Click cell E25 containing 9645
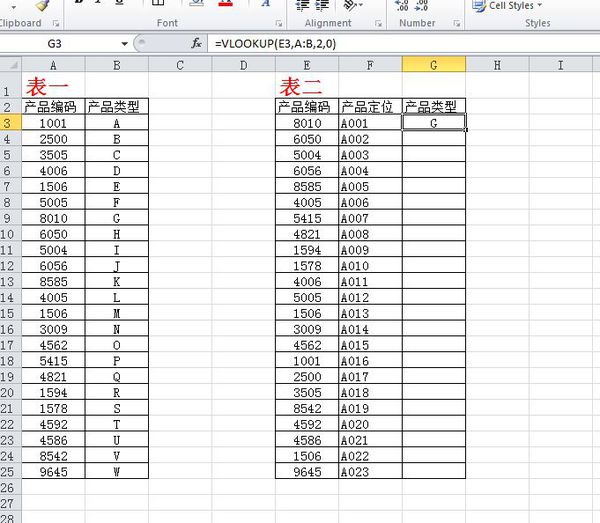Image resolution: width=600 pixels, height=523 pixels. (x=307, y=471)
